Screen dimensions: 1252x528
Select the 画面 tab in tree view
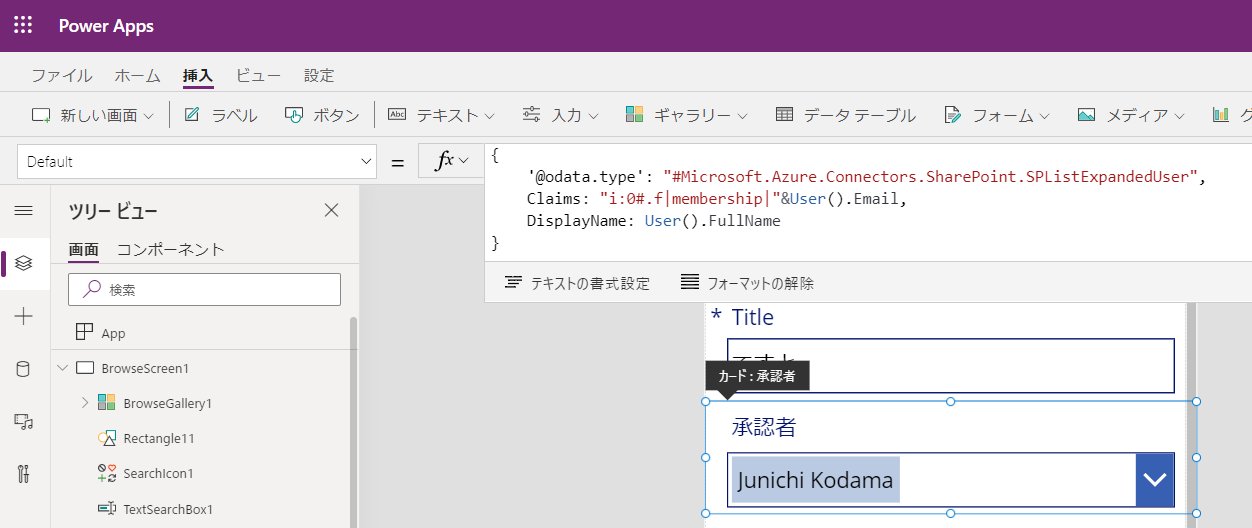(x=83, y=249)
